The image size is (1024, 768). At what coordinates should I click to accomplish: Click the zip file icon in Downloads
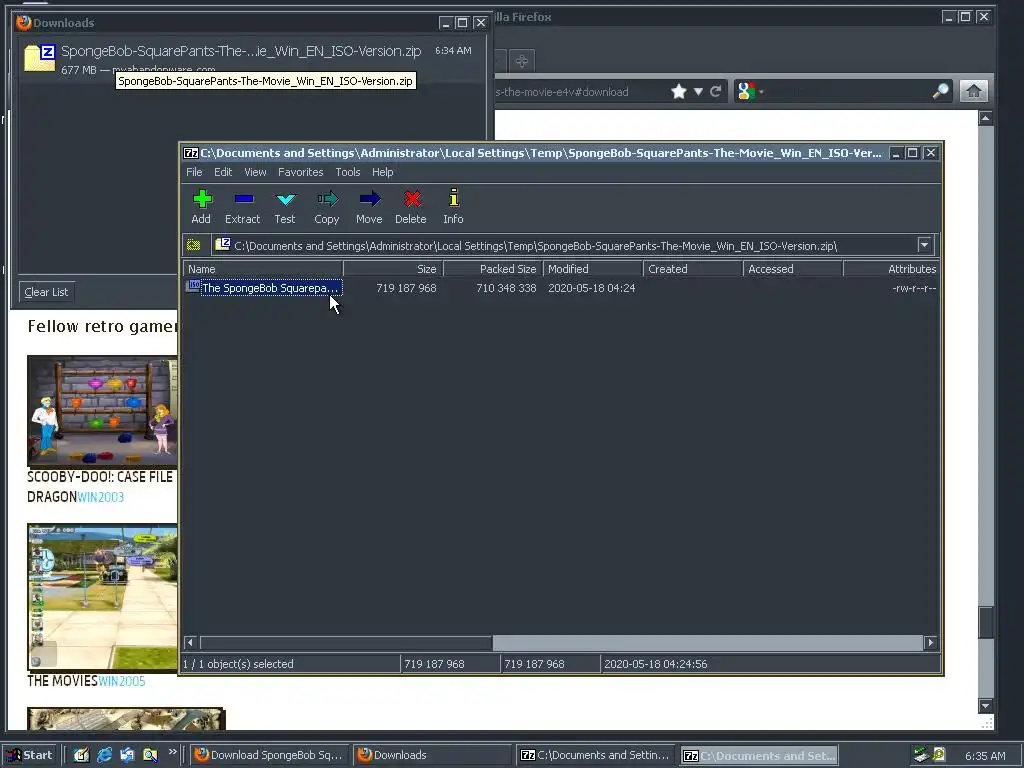click(x=40, y=57)
